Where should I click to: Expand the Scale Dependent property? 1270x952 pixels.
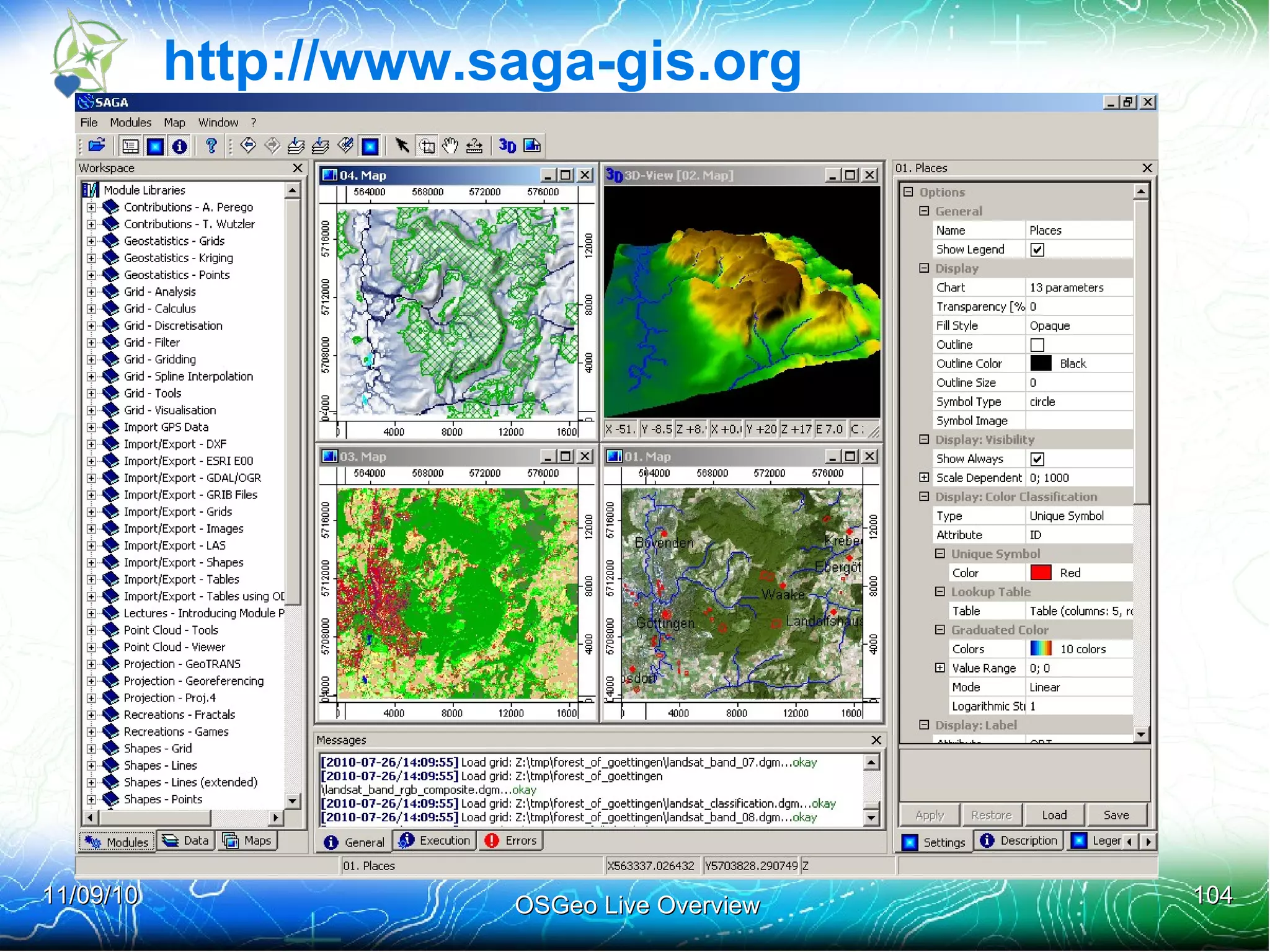pyautogui.click(x=924, y=477)
